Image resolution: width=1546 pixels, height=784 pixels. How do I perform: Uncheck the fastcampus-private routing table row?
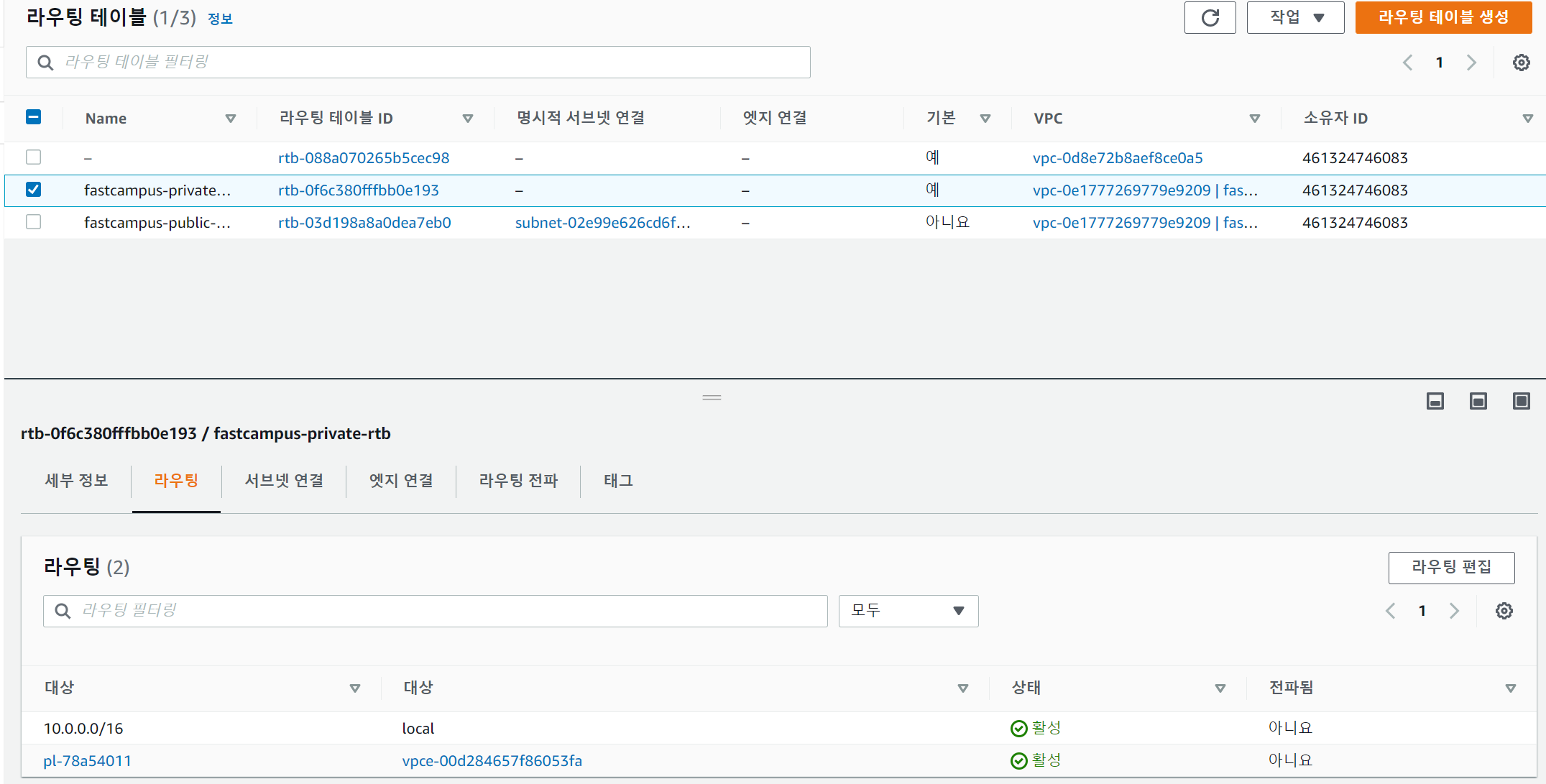[33, 190]
